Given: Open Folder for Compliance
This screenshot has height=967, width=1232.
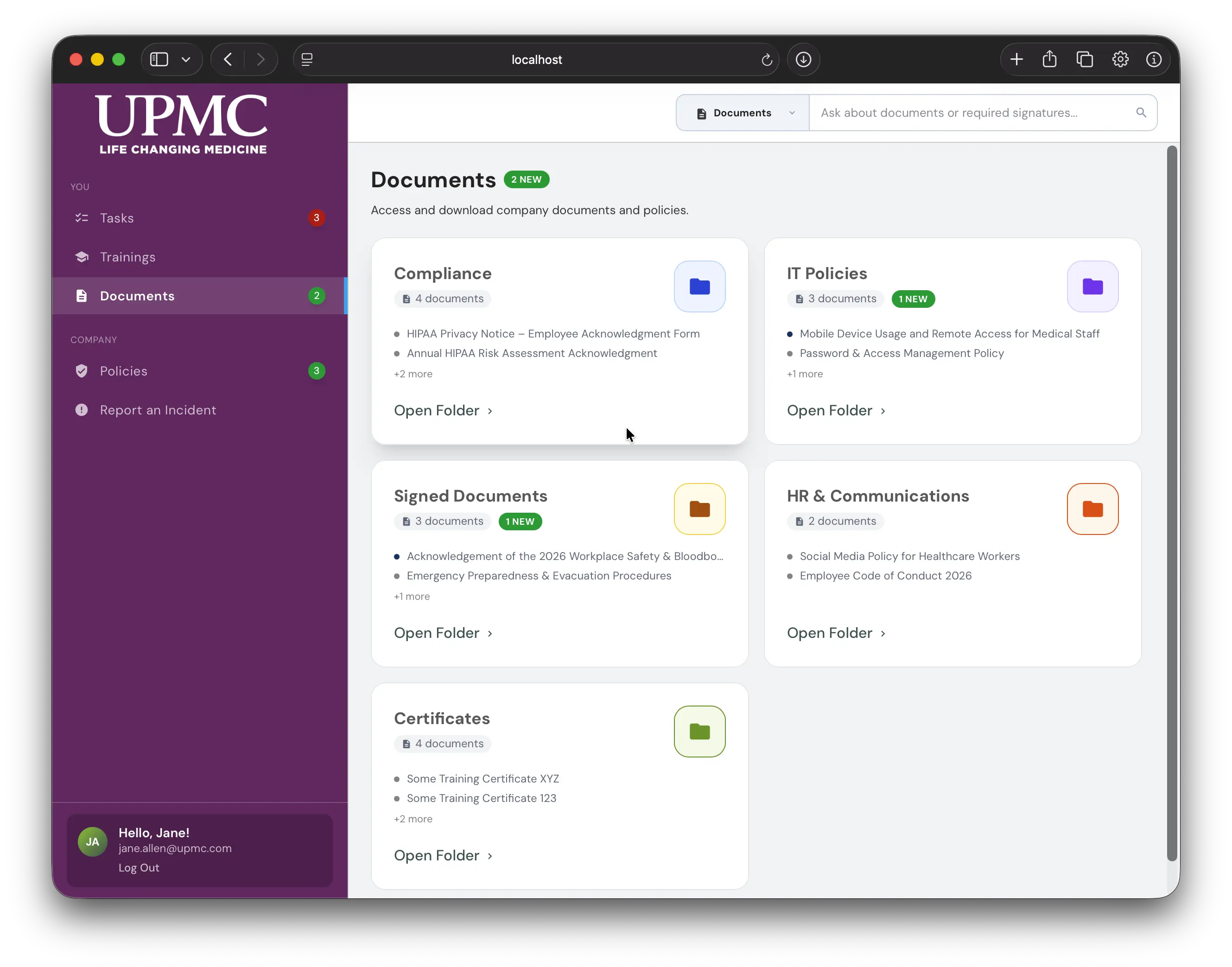Looking at the screenshot, I should (443, 410).
